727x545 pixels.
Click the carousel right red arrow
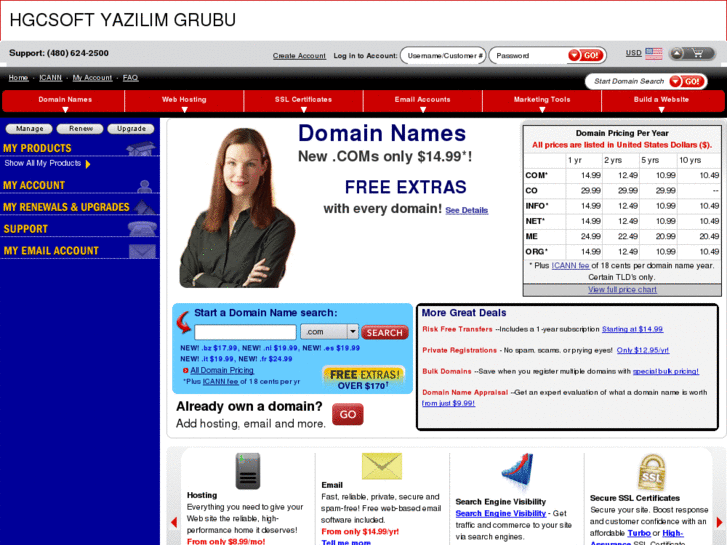coord(719,522)
